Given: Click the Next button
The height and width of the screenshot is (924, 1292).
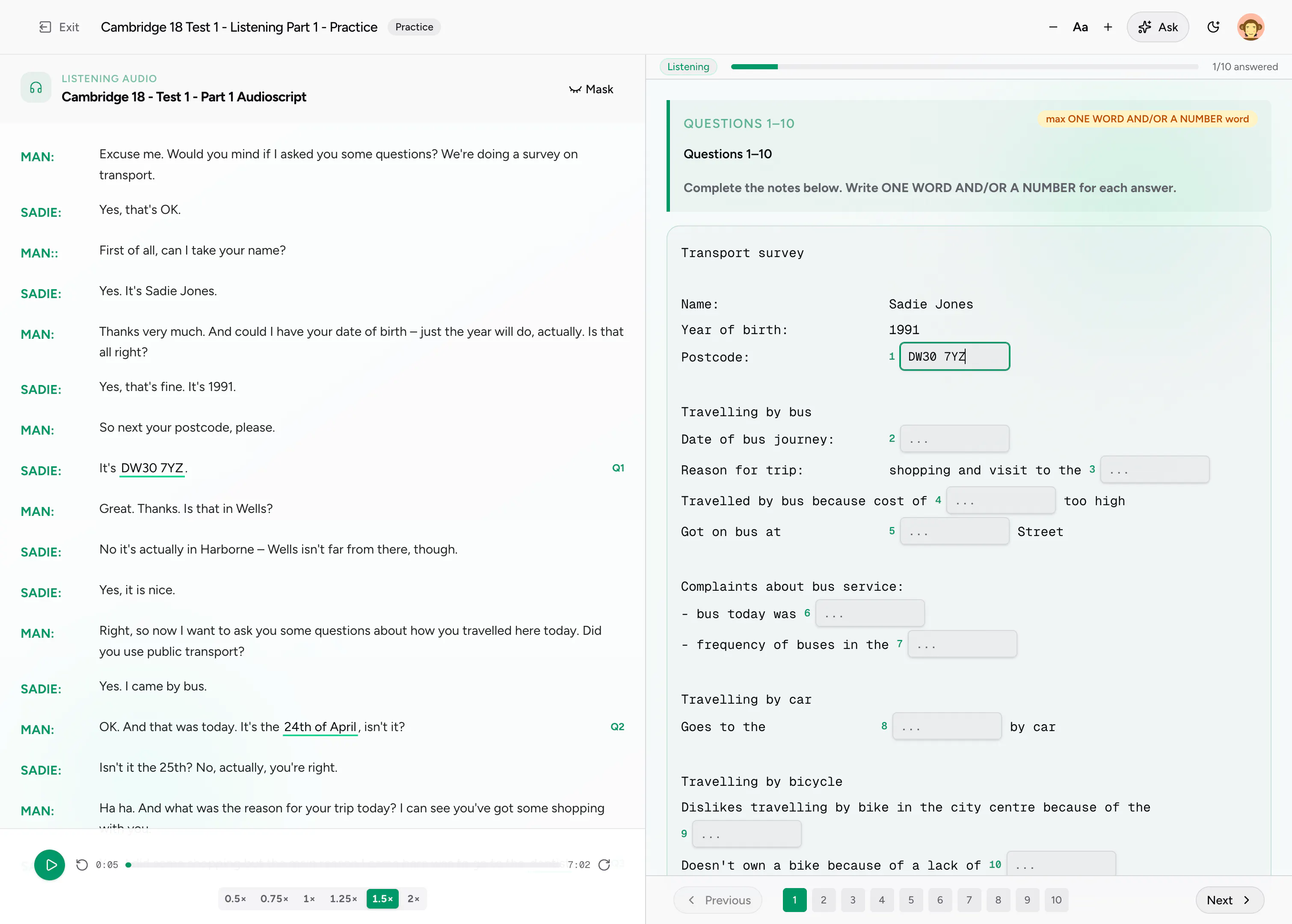Looking at the screenshot, I should point(1230,900).
